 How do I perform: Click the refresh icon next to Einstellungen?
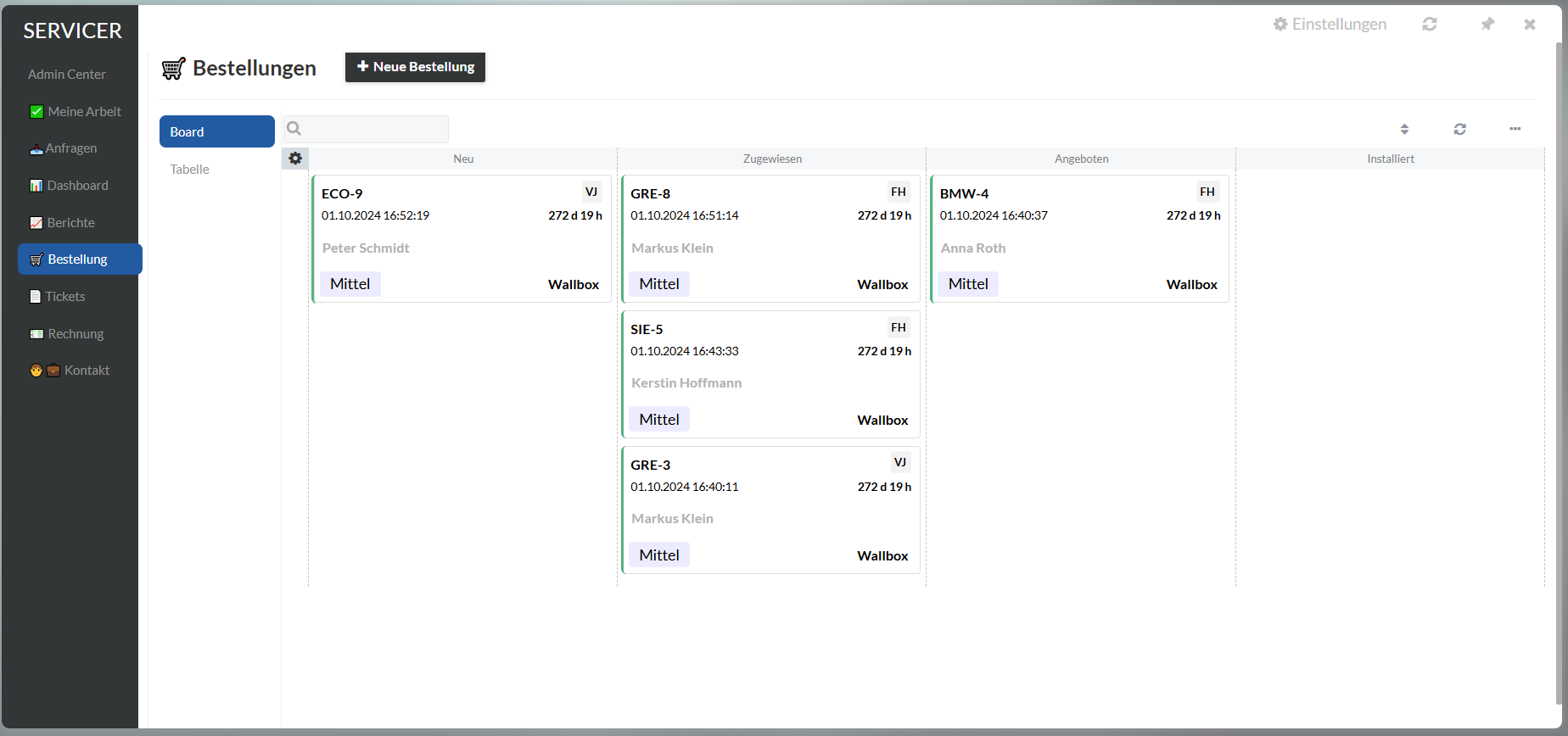click(1430, 25)
